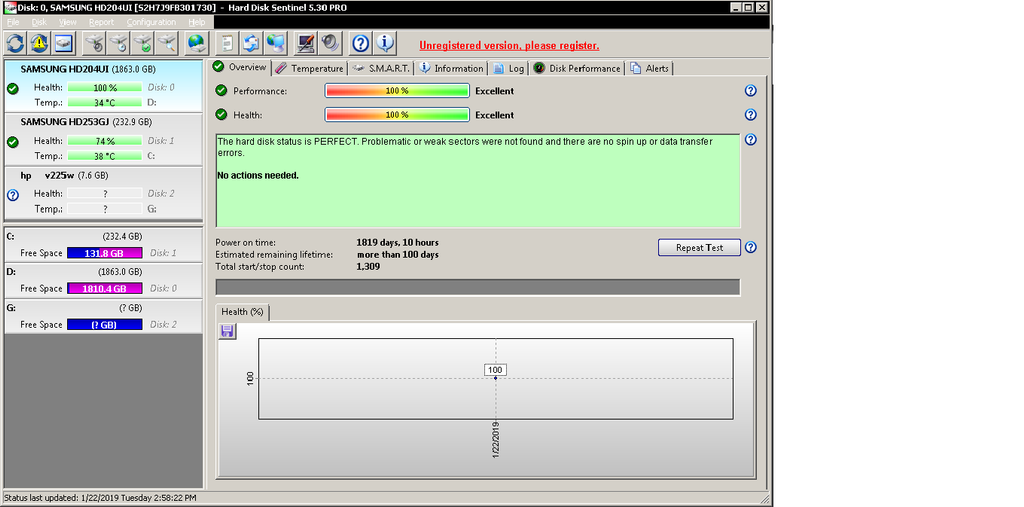Open the Disk Performance tab
The width and height of the screenshot is (1024, 507).
click(577, 69)
